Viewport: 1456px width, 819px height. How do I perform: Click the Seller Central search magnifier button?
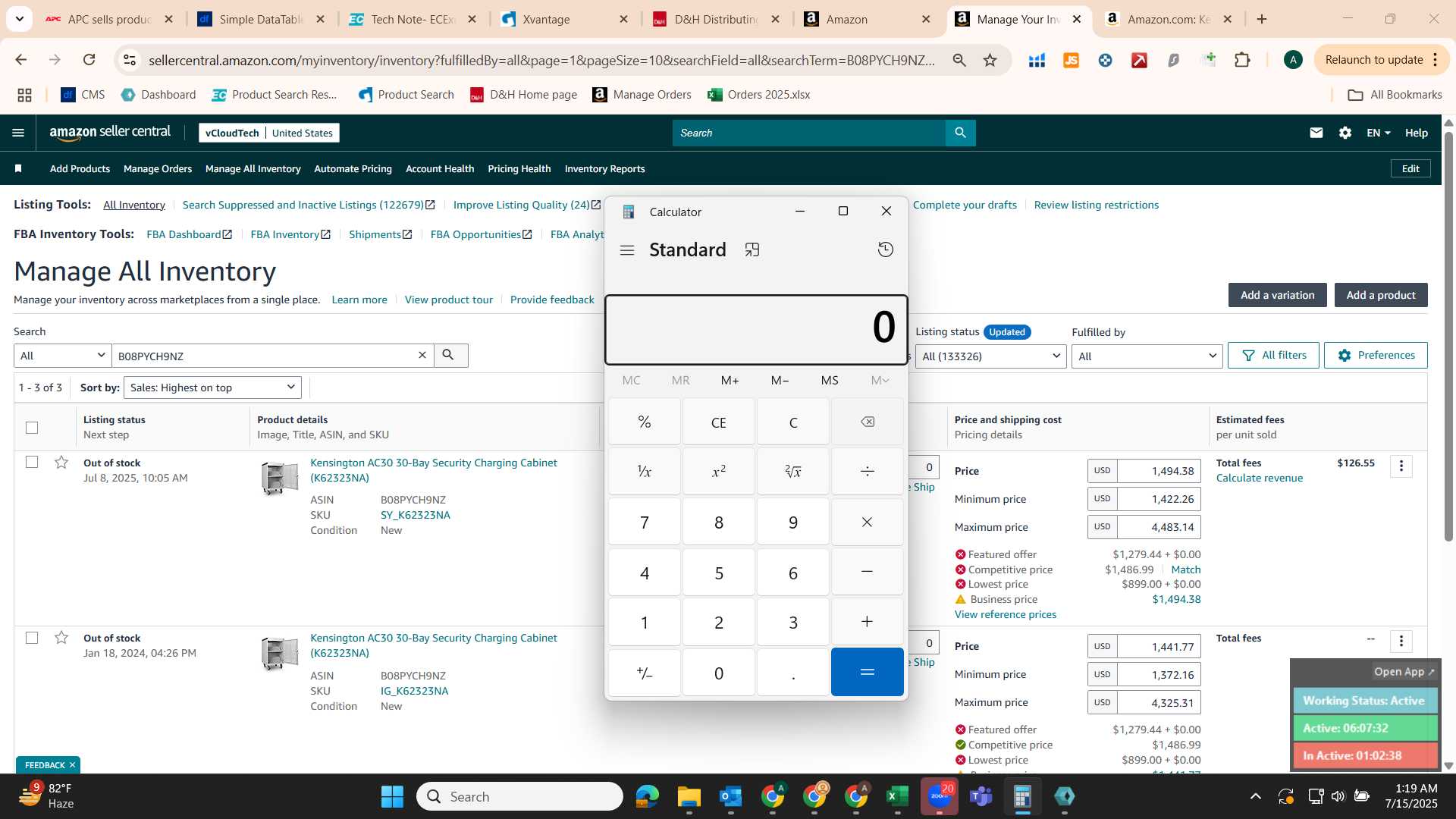[x=961, y=133]
